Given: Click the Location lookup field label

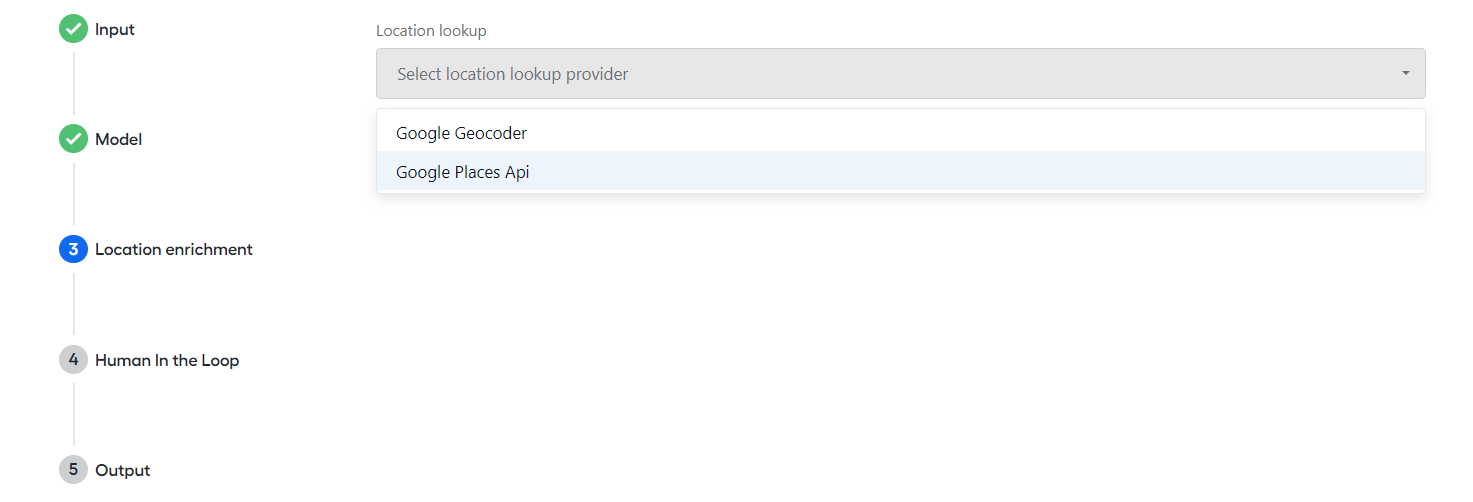Looking at the screenshot, I should tap(431, 30).
